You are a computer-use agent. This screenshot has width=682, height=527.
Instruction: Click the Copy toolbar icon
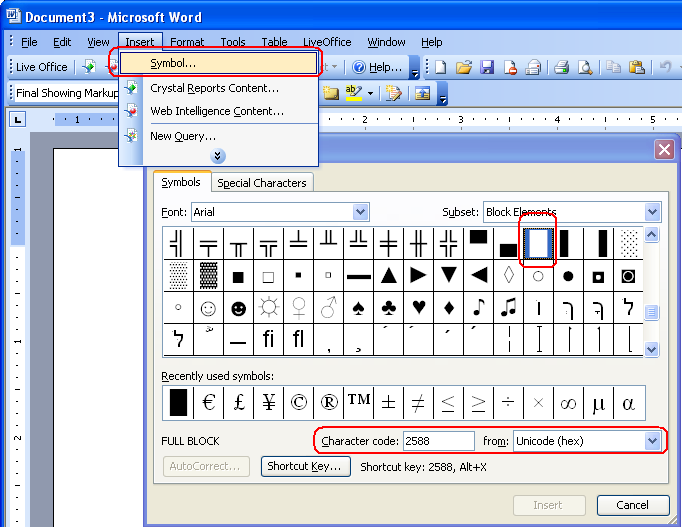[x=613, y=67]
